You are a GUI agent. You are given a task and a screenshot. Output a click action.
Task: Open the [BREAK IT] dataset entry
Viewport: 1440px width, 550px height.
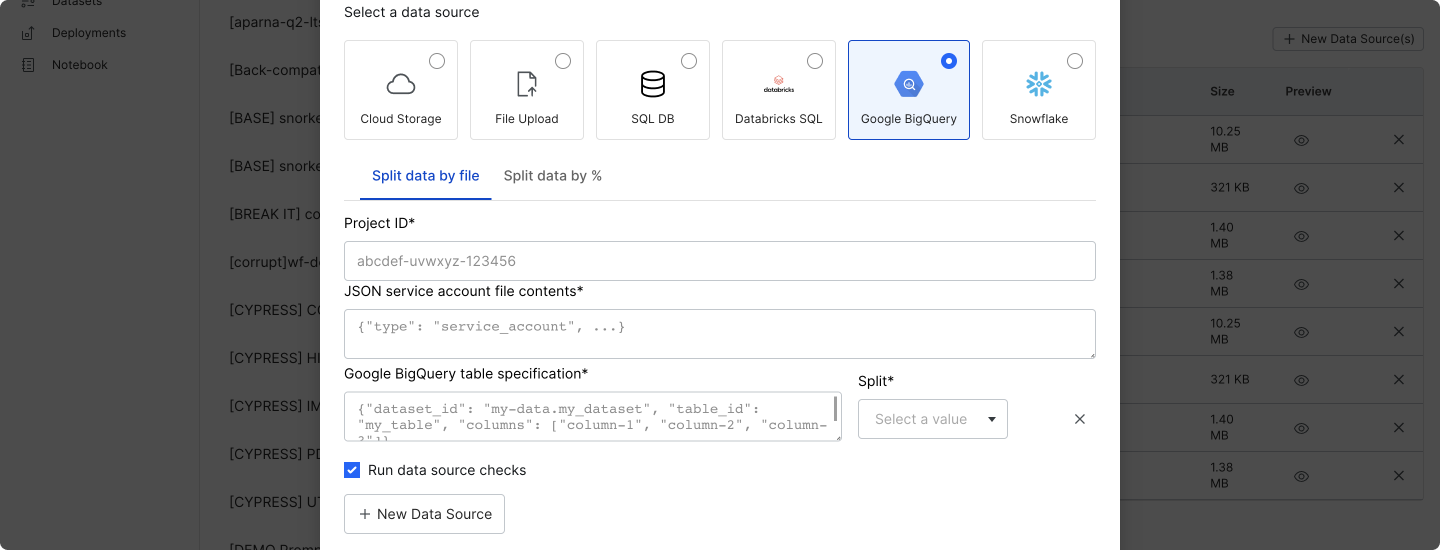[x=275, y=214]
